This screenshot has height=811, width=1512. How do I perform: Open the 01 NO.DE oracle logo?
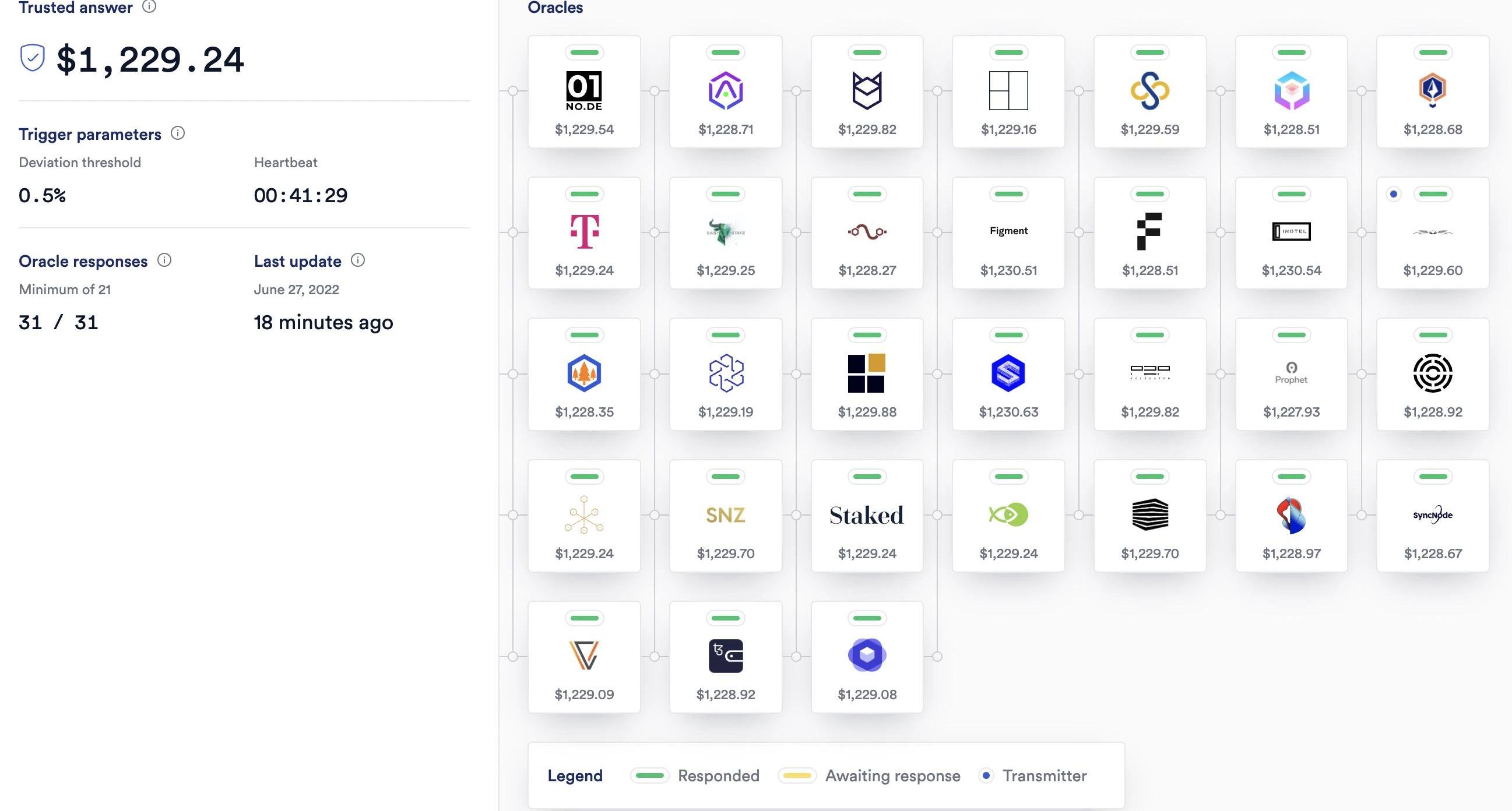(x=584, y=91)
